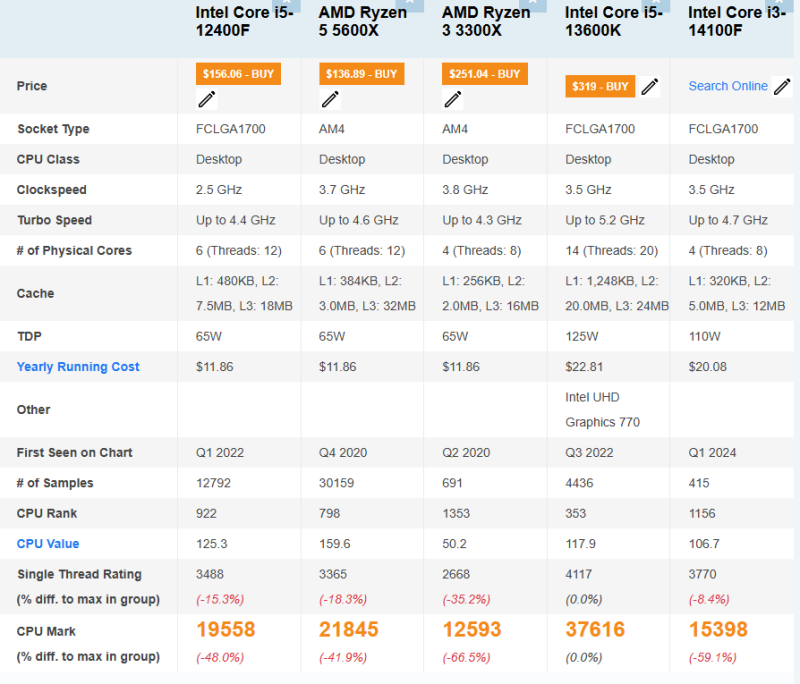Viewport: 800px width, 684px height.
Task: Open the AMD Ryzen 5 5600X heading
Action: click(363, 21)
